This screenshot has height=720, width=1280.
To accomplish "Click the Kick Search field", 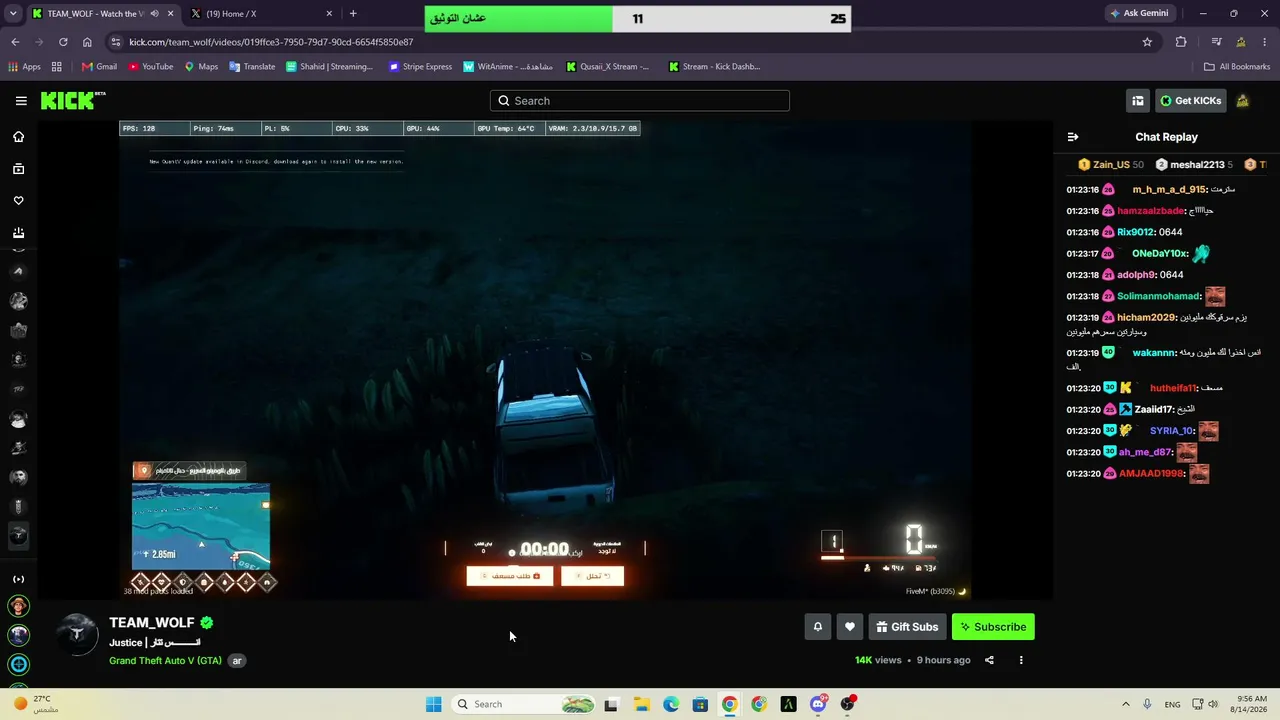I will [x=640, y=101].
